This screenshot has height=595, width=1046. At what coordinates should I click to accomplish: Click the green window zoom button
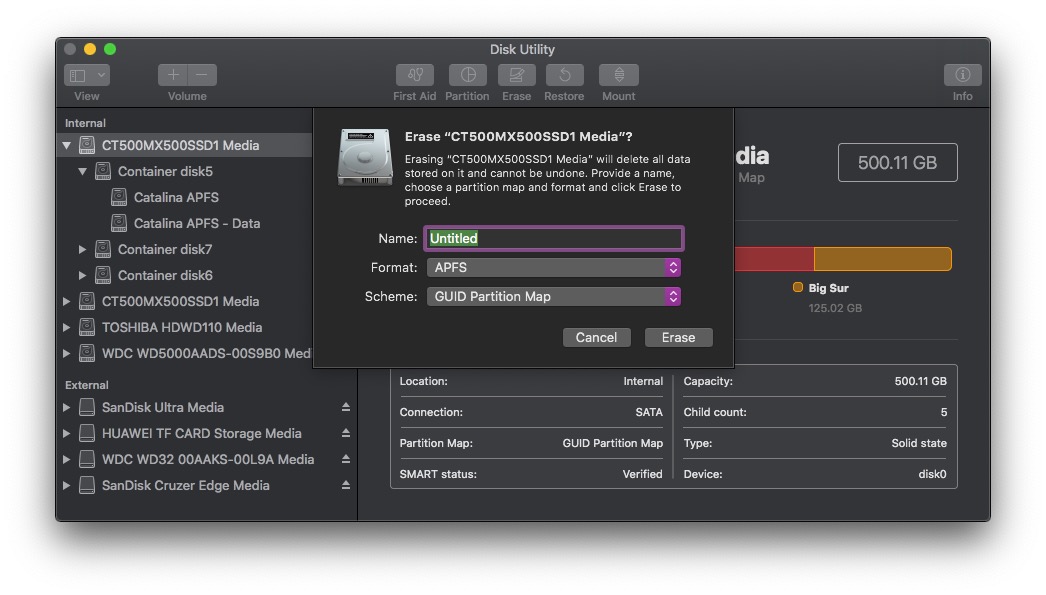click(110, 49)
